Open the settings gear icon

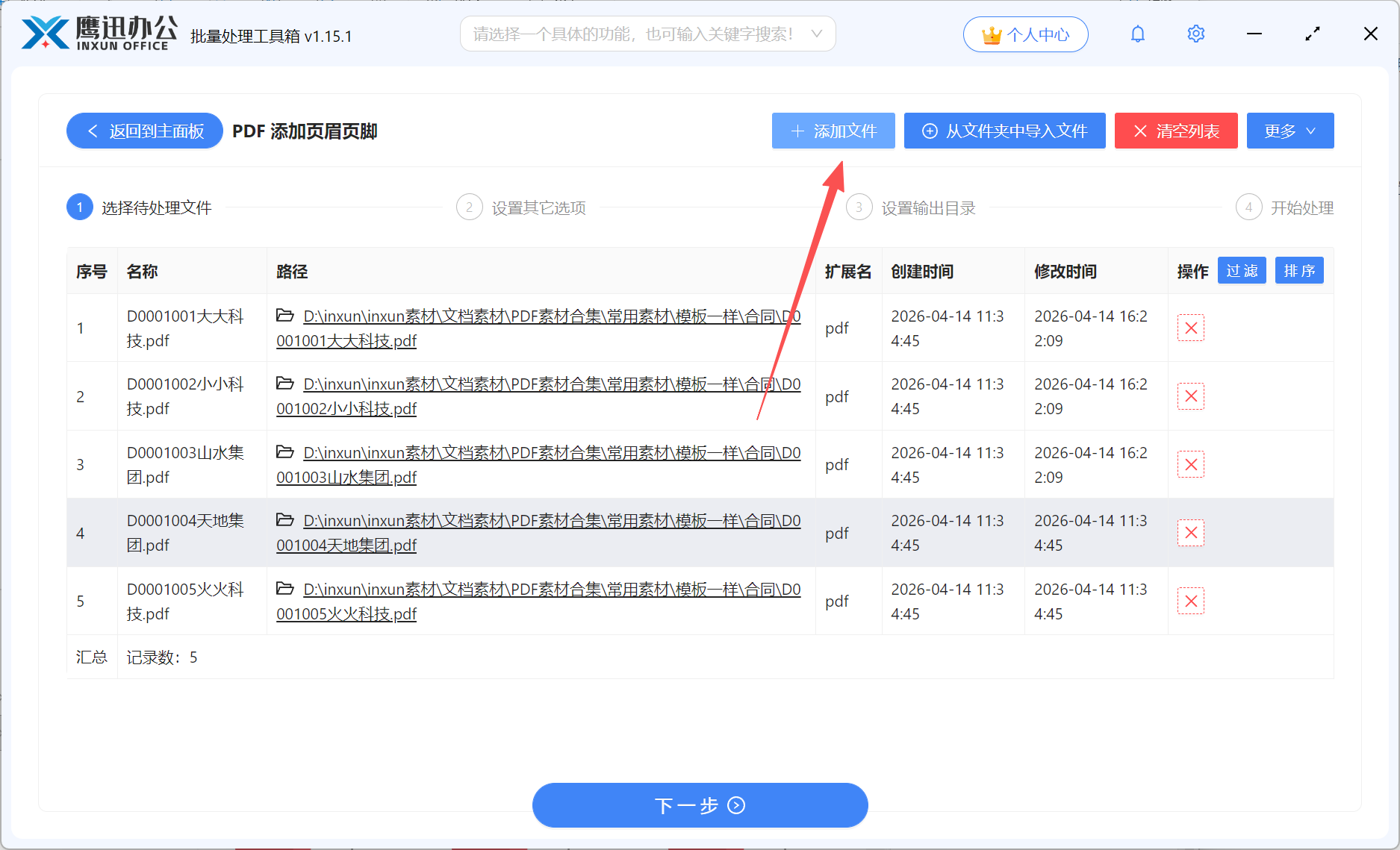[x=1195, y=34]
